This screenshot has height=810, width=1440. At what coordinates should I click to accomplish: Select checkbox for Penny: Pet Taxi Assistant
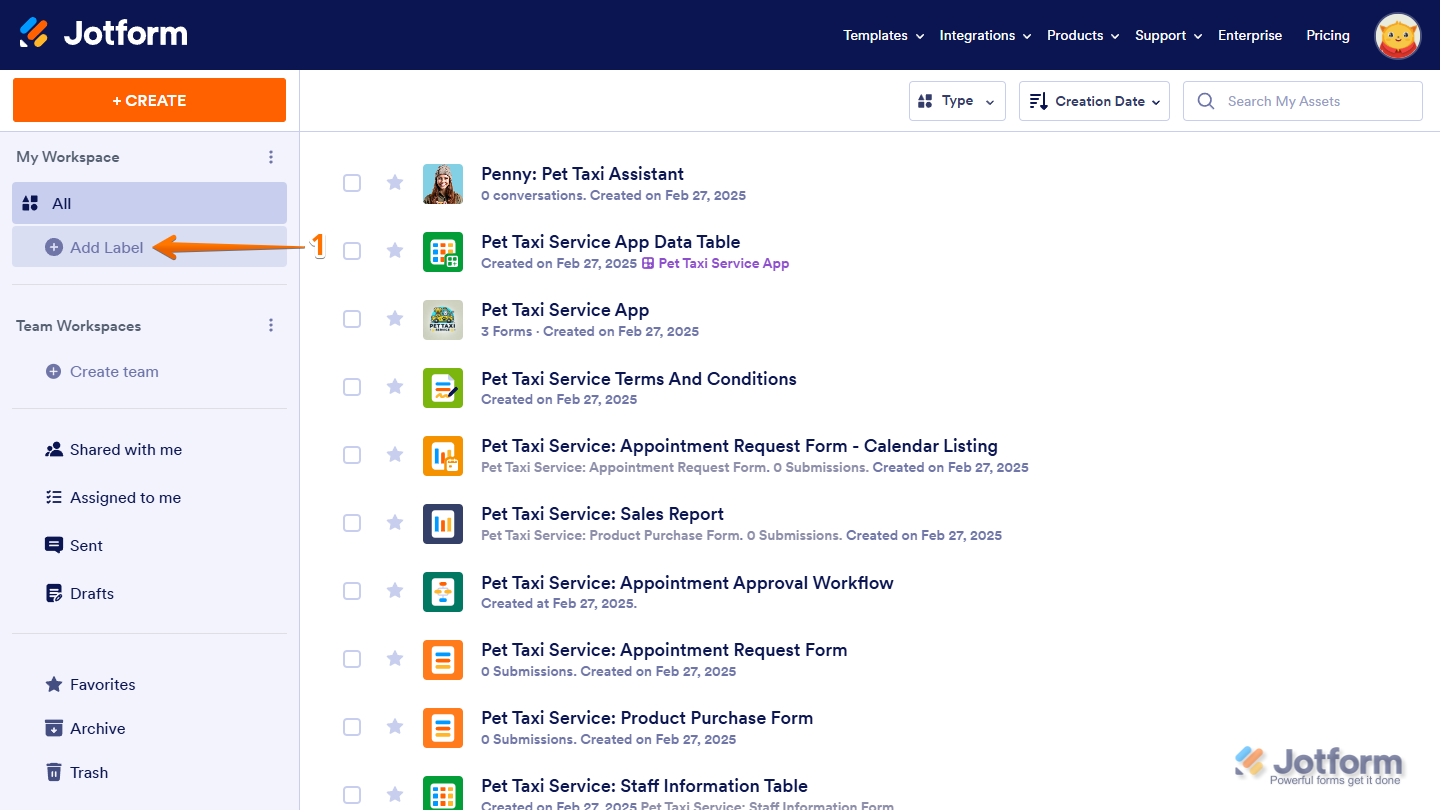[x=352, y=183]
